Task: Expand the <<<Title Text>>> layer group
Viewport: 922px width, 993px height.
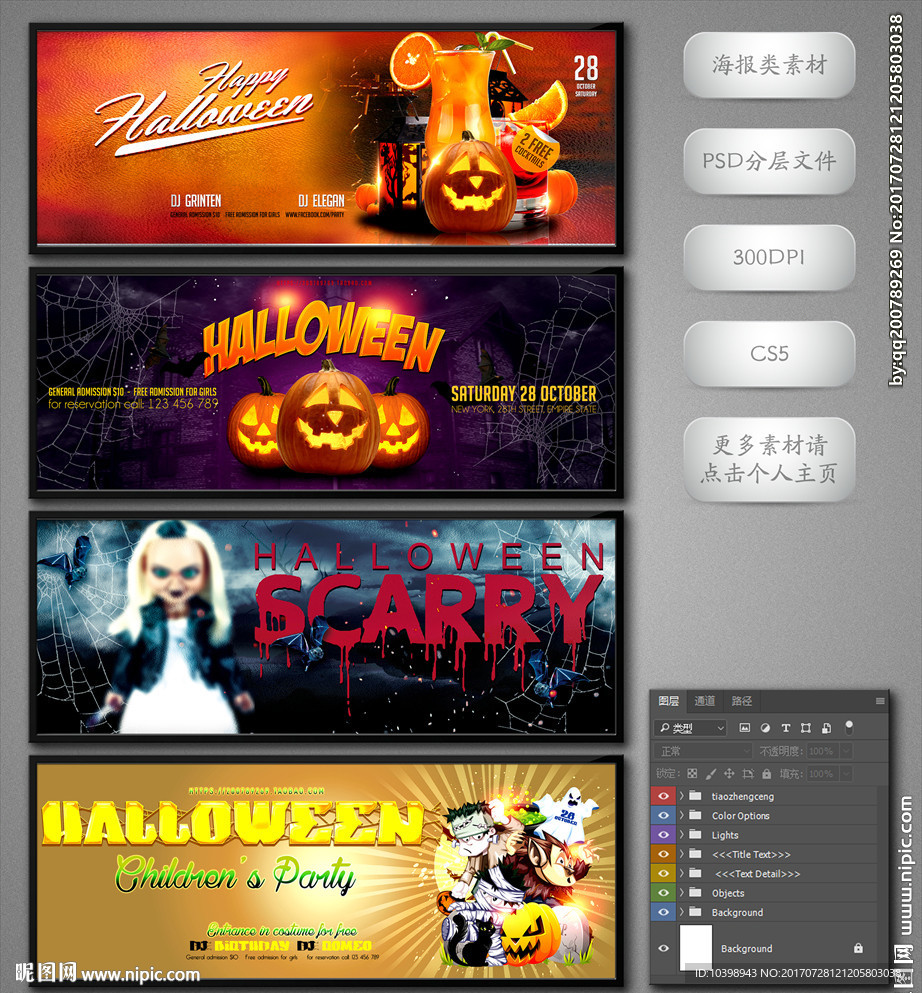Action: [682, 854]
